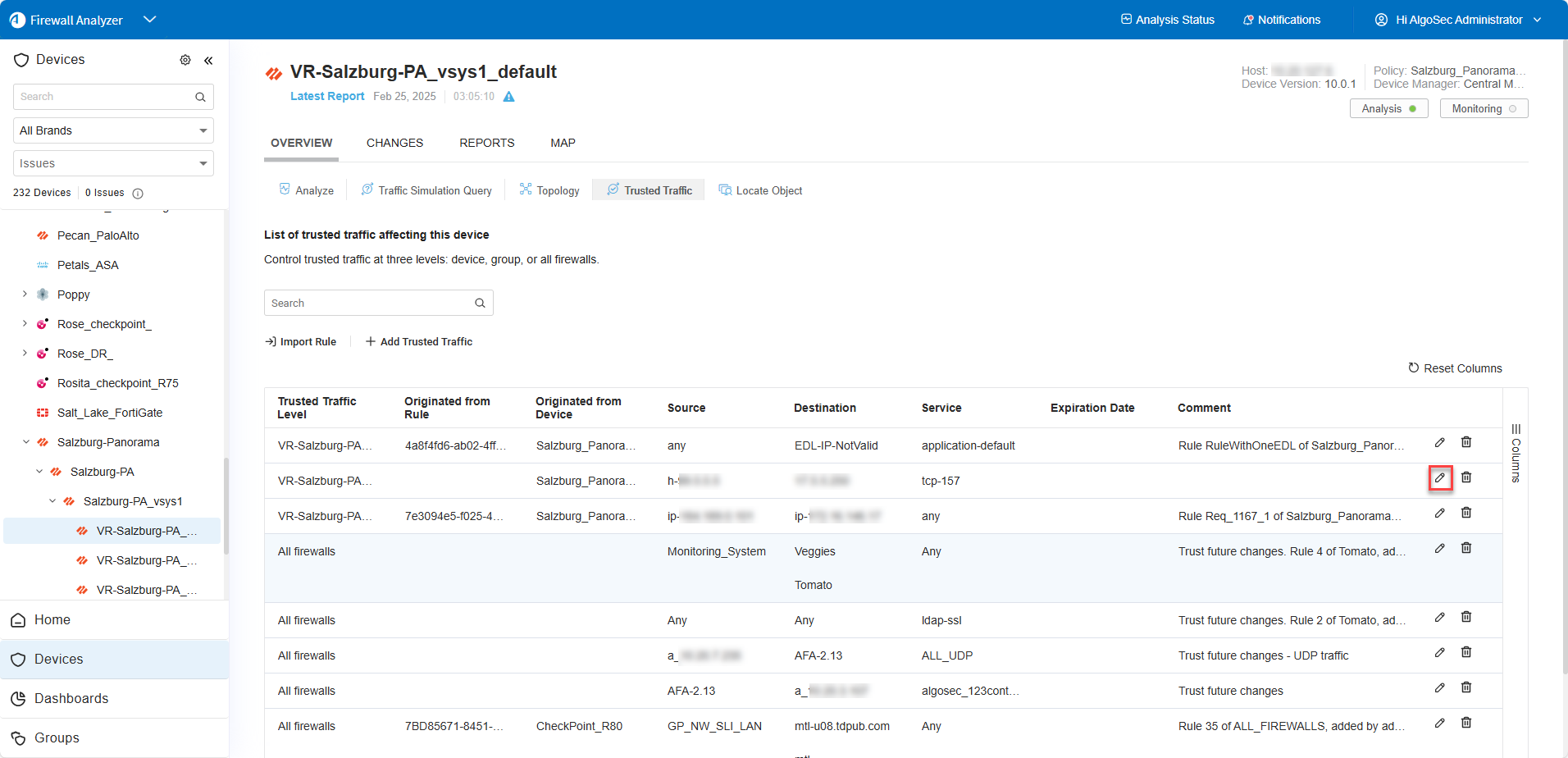Collapse the Salzburg-Panorama tree node
Screen dimensions: 1568x758
(x=26, y=441)
